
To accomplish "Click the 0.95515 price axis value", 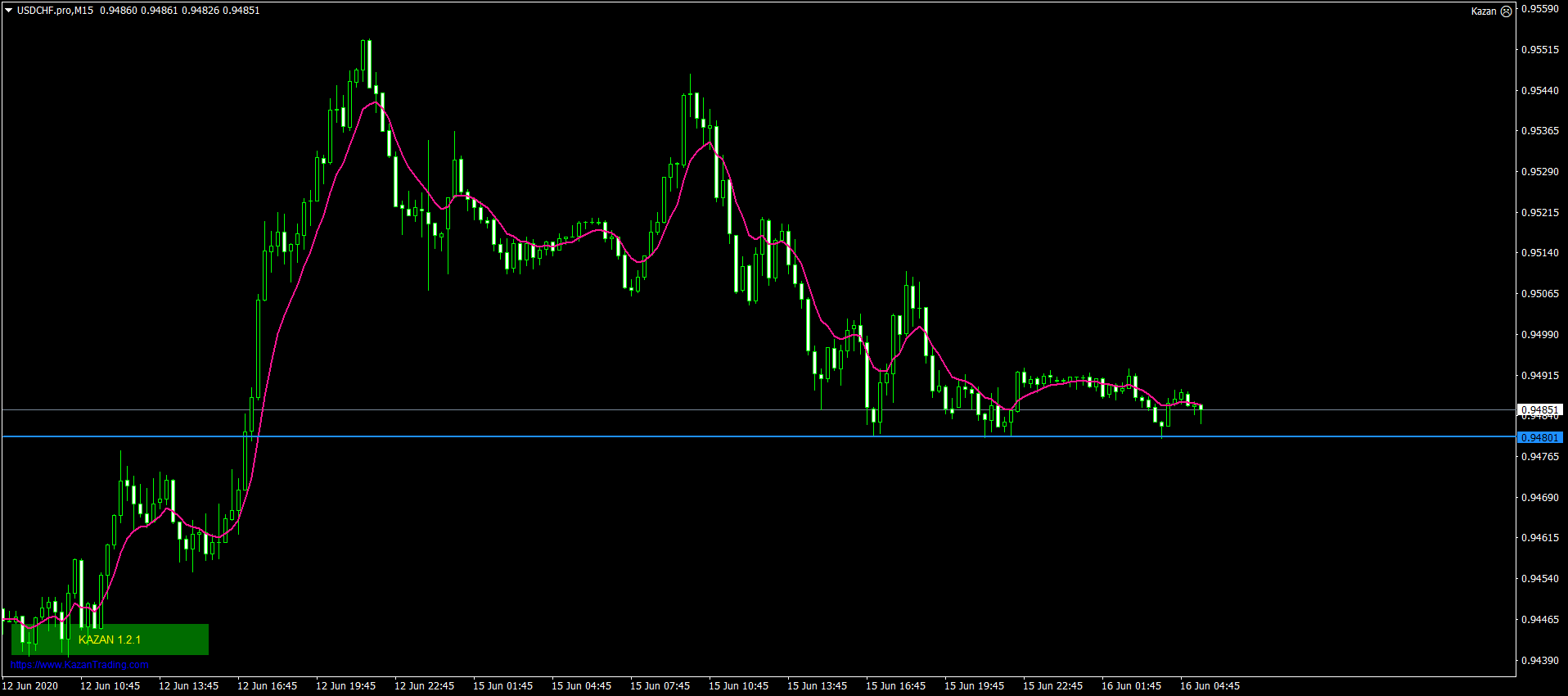I will point(1539,50).
